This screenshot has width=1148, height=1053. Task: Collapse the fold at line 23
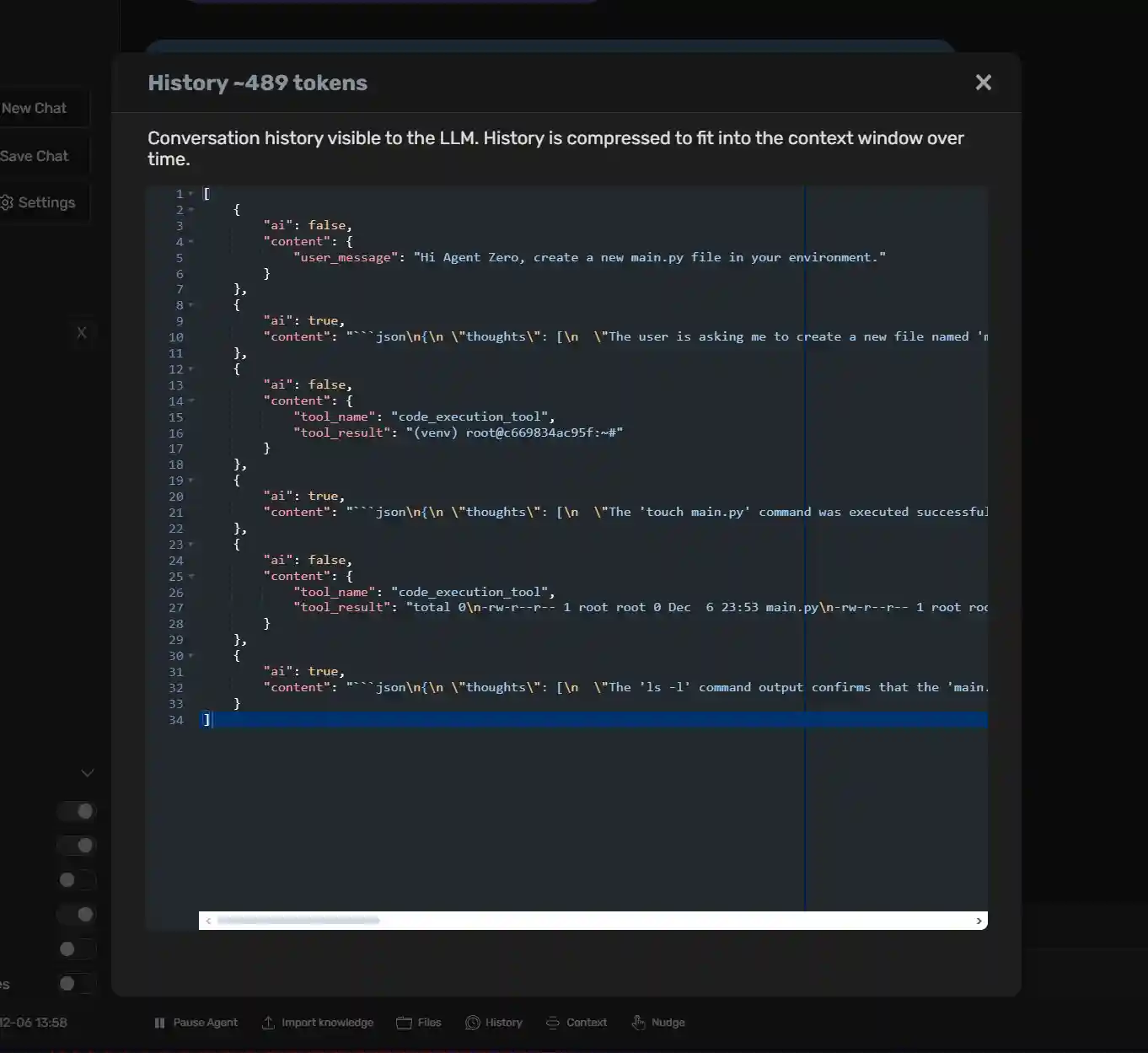point(191,545)
